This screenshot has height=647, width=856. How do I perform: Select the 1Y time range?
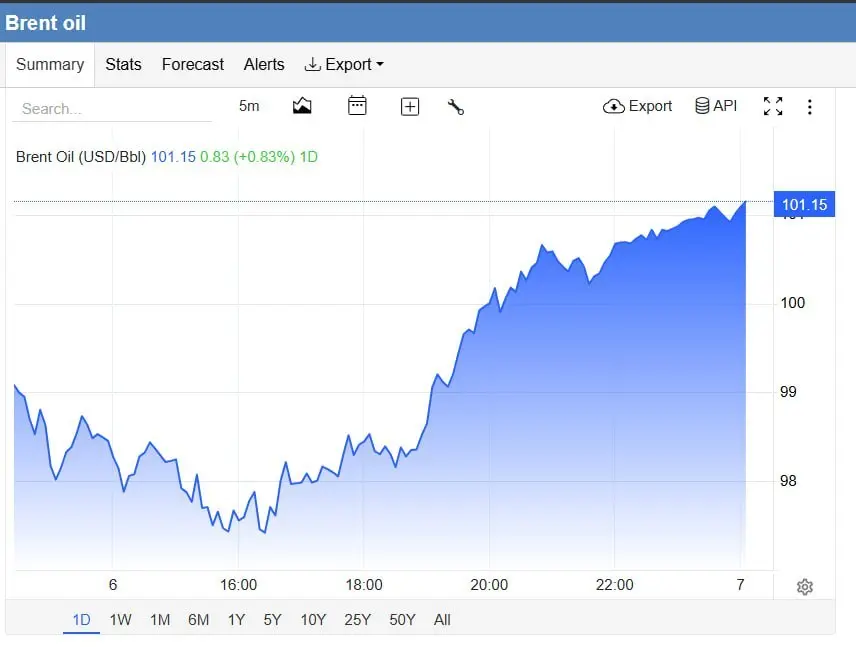[236, 620]
